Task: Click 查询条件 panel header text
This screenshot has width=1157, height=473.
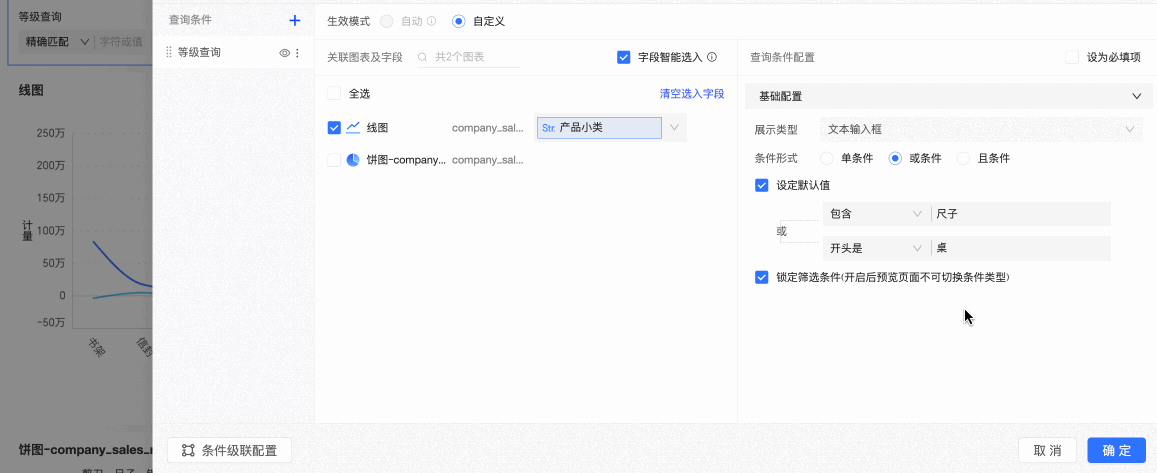Action: pyautogui.click(x=190, y=21)
